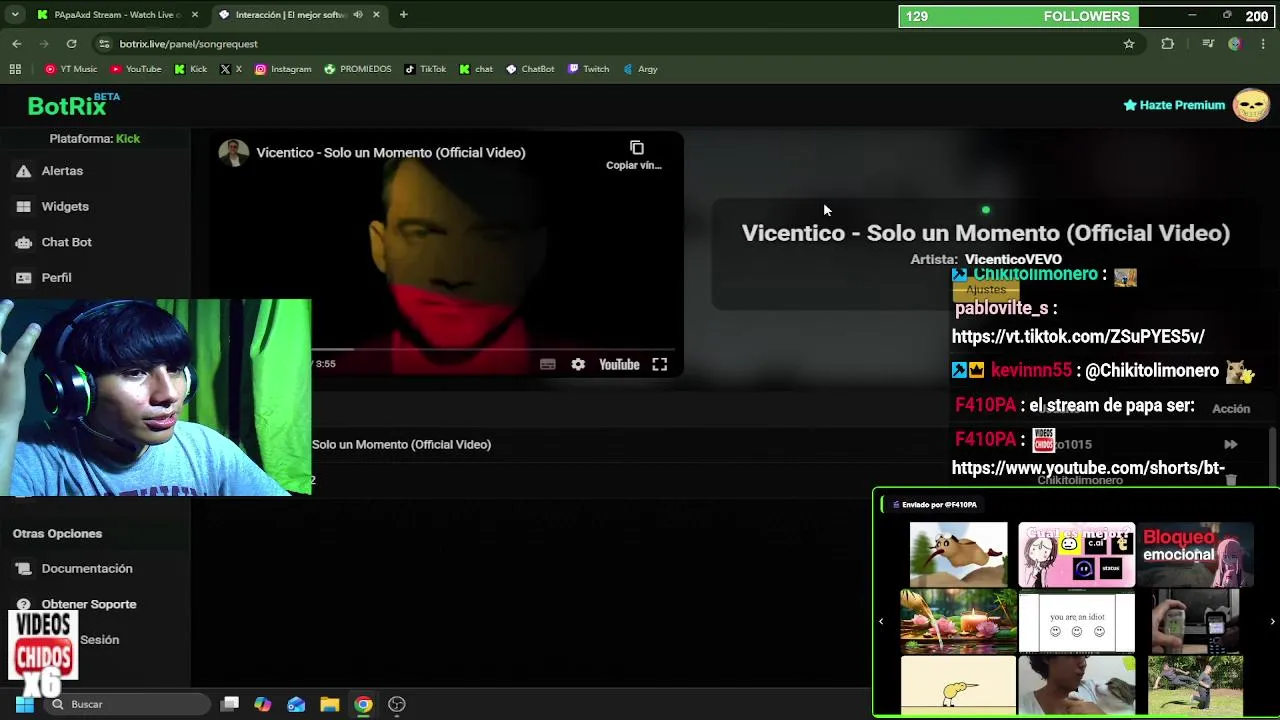The width and height of the screenshot is (1280, 720).
Task: Open the PROMIEDOS bookmark
Action: click(357, 69)
